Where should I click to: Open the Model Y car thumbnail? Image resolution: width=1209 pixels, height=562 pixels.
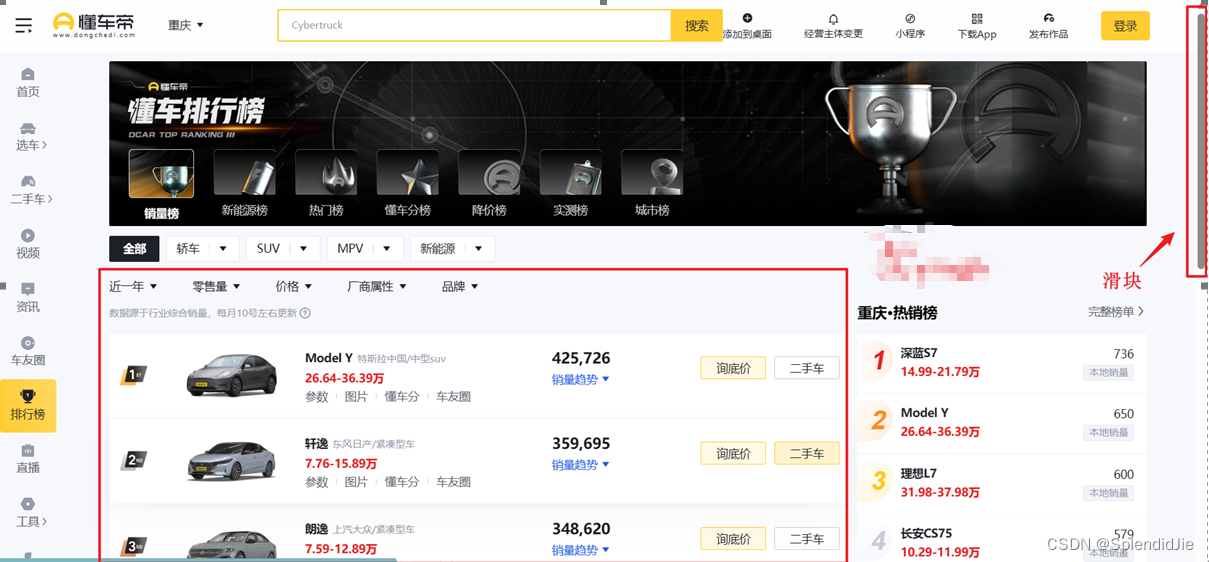(x=231, y=375)
